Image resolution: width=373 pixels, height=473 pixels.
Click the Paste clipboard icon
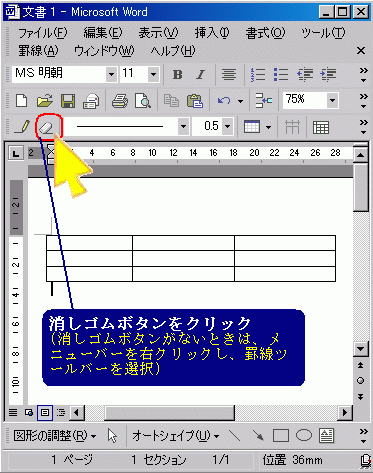[195, 101]
